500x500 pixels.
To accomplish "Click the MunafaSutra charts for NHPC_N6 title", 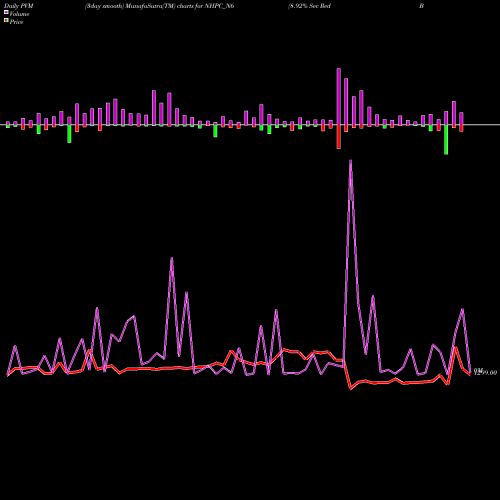I will [159, 6].
